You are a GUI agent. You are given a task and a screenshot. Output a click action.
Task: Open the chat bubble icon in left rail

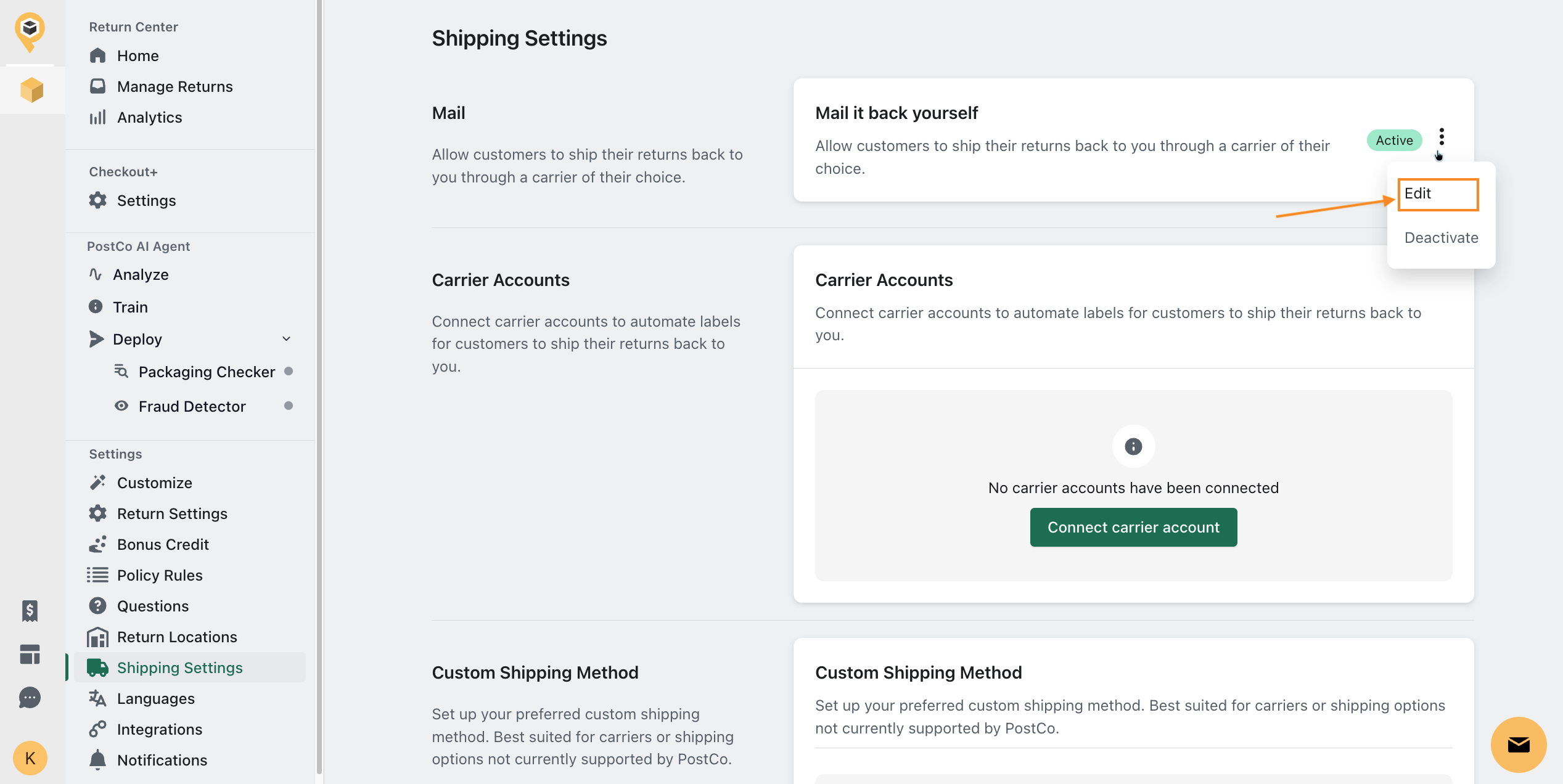pos(30,698)
